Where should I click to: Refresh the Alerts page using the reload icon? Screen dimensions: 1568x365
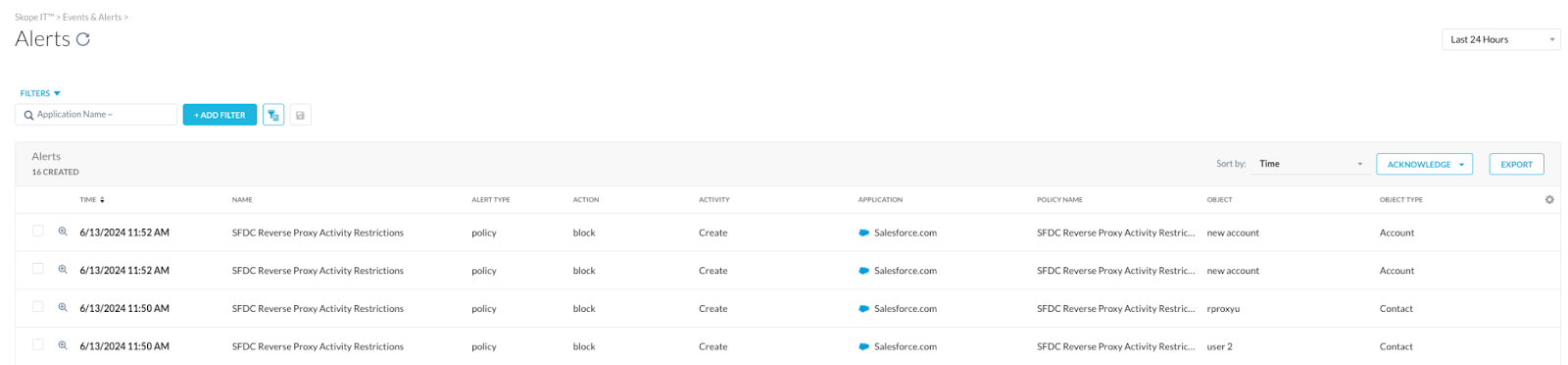click(83, 39)
